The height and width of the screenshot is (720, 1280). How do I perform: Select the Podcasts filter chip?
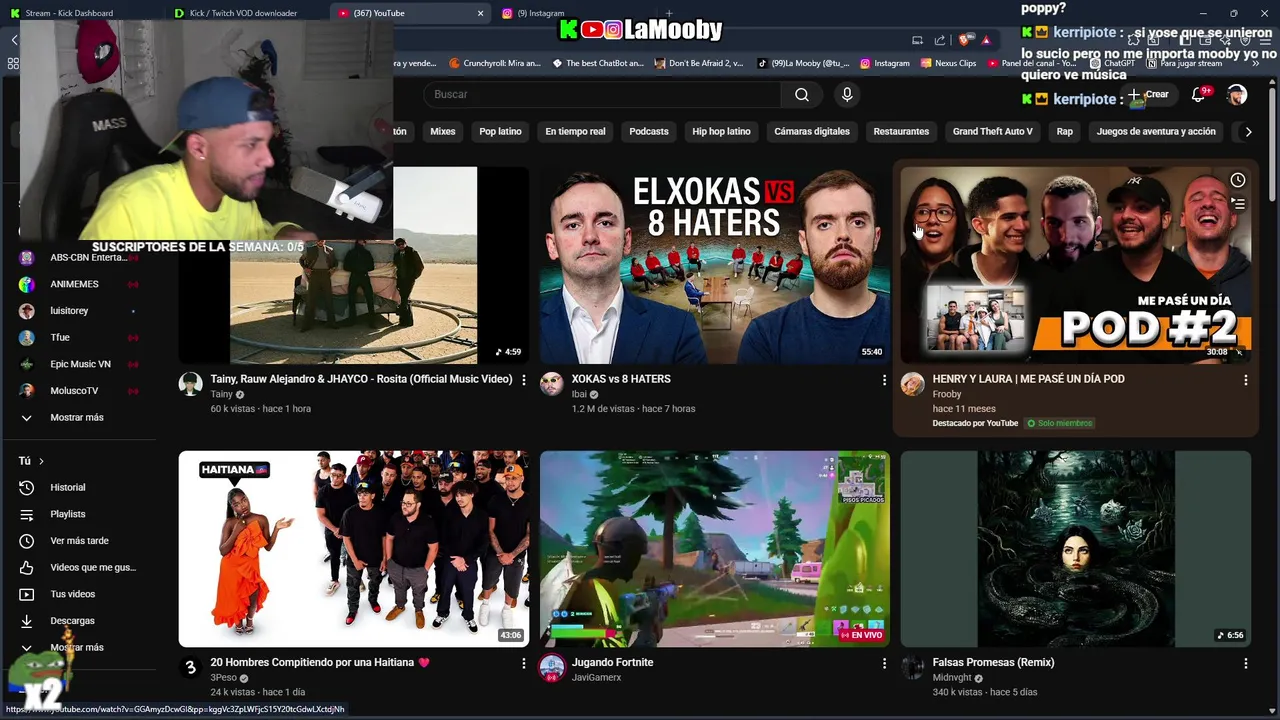[x=648, y=131]
